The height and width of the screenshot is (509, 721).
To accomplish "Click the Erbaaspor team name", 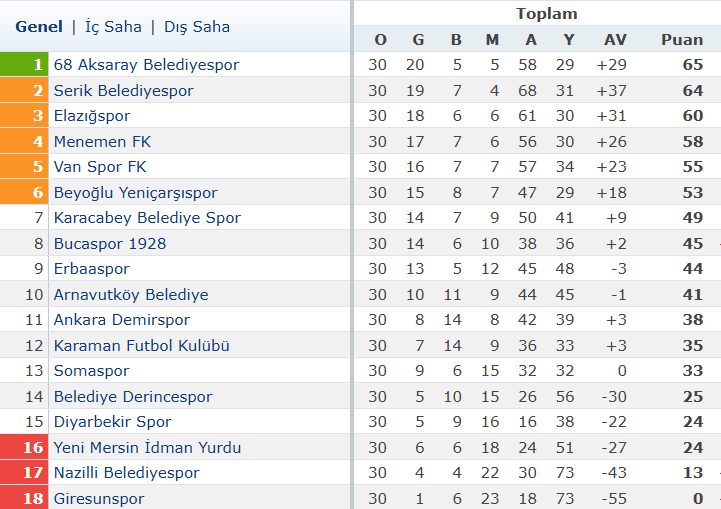I will click(x=92, y=269).
